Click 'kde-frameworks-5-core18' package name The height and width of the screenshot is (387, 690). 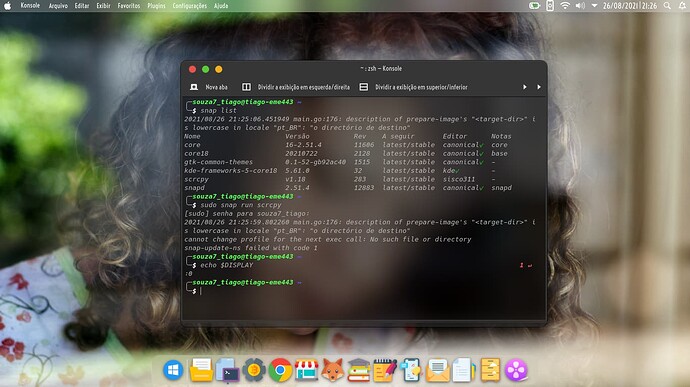(231, 171)
